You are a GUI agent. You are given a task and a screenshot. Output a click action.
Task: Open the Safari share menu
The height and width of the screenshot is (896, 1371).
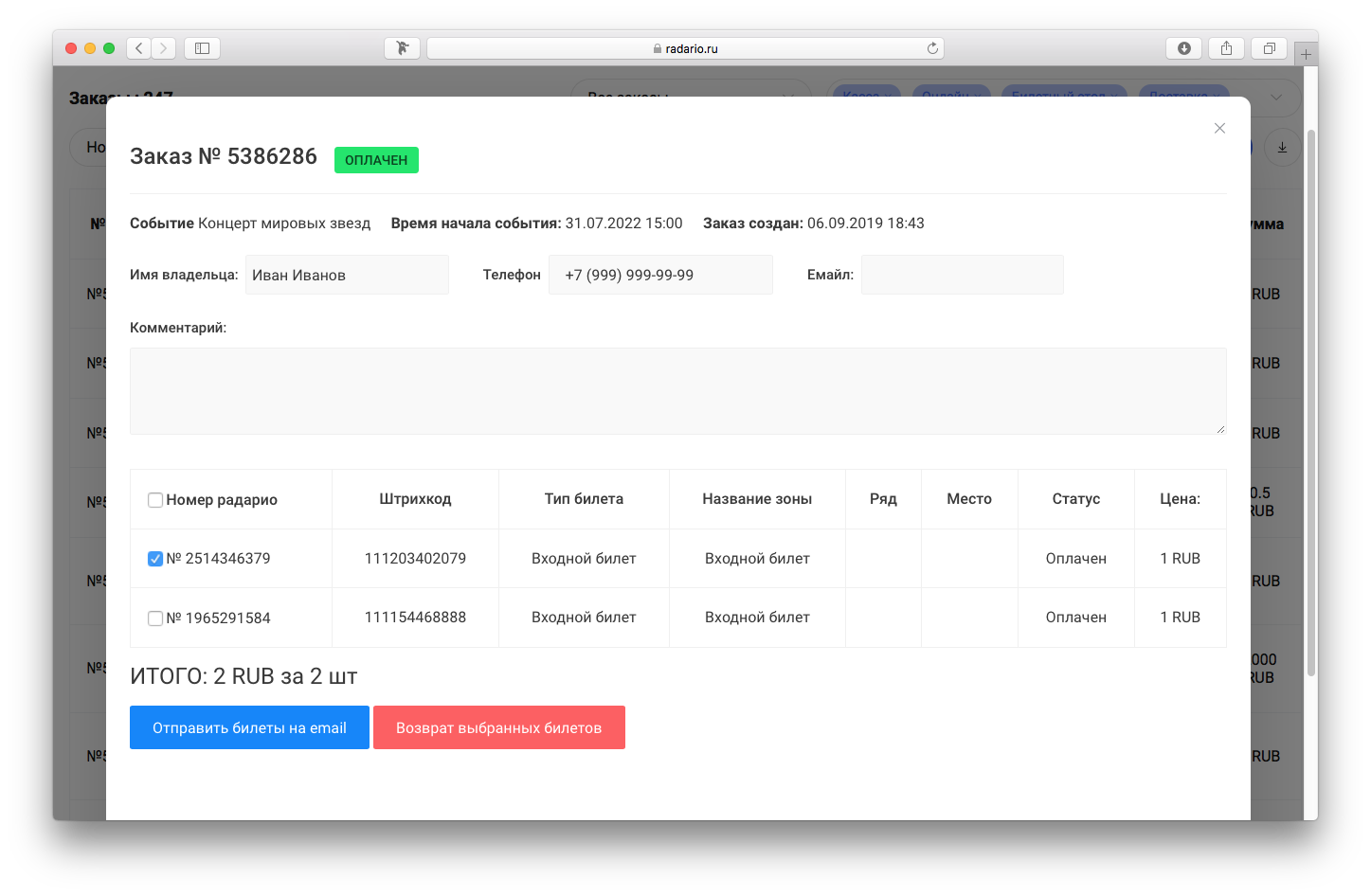click(x=1226, y=48)
